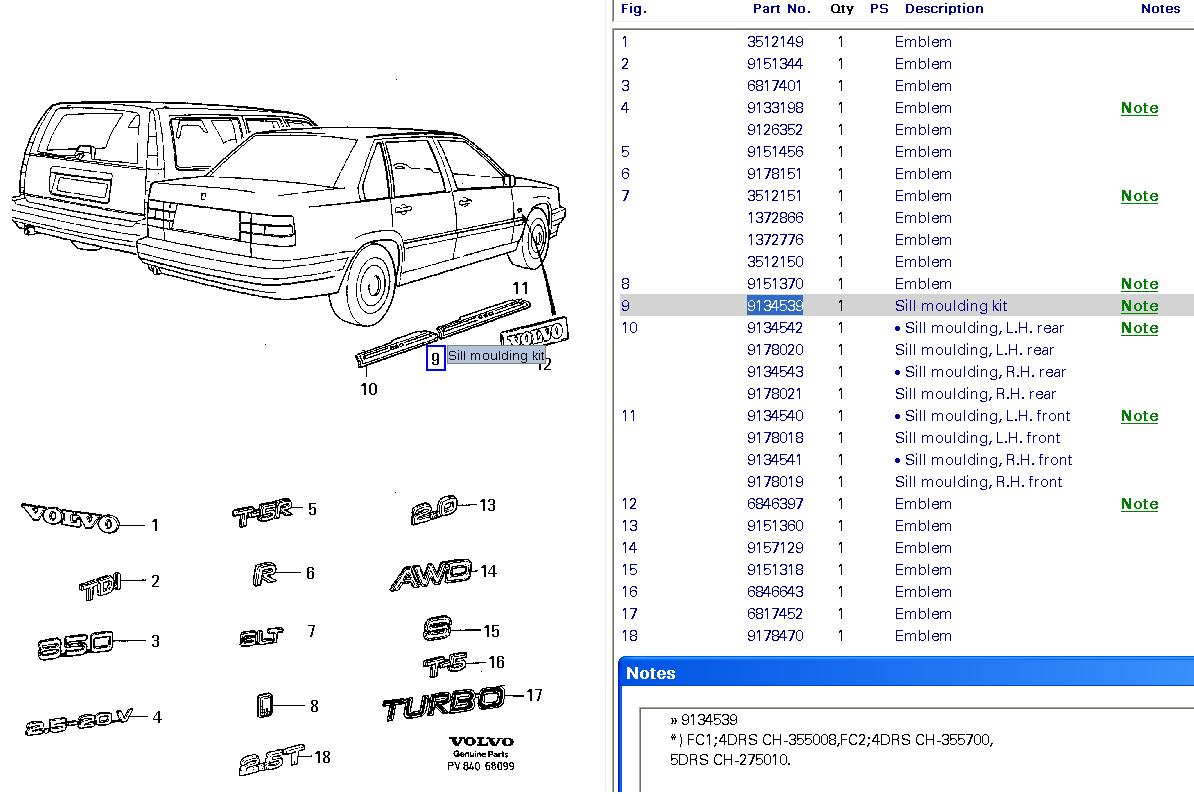The image size is (1194, 794).
Task: Click the Sill moulding kit tooltip in the diagram
Action: (496, 356)
